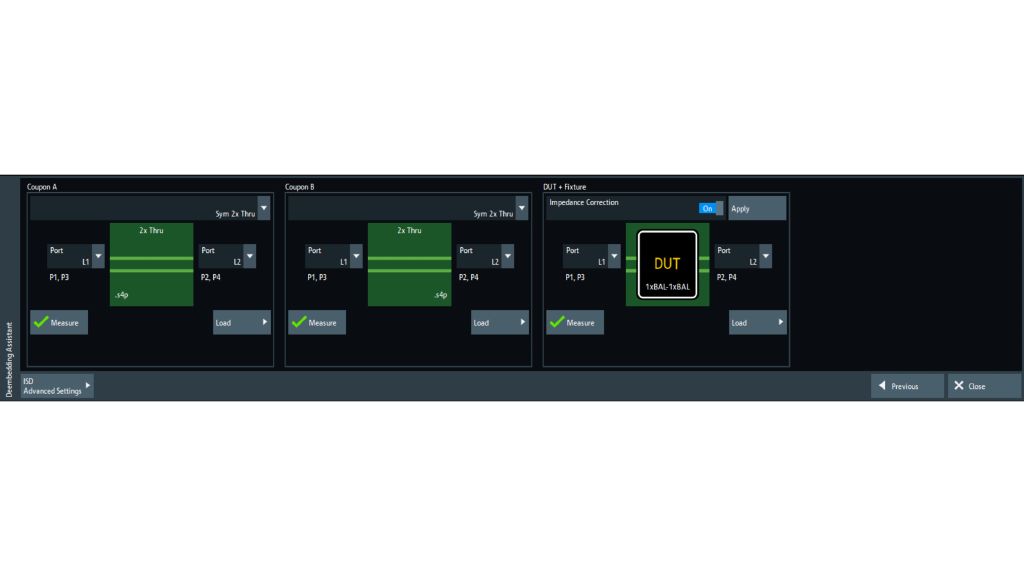Expand Coupon A Port L1 dropdown
1024x576 pixels.
[98, 256]
